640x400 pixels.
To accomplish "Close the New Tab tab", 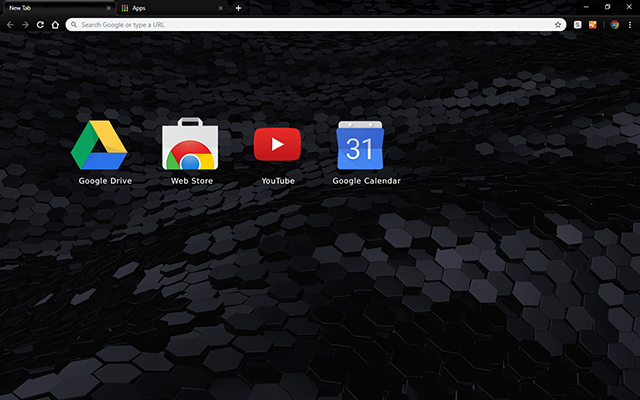I will click(106, 8).
